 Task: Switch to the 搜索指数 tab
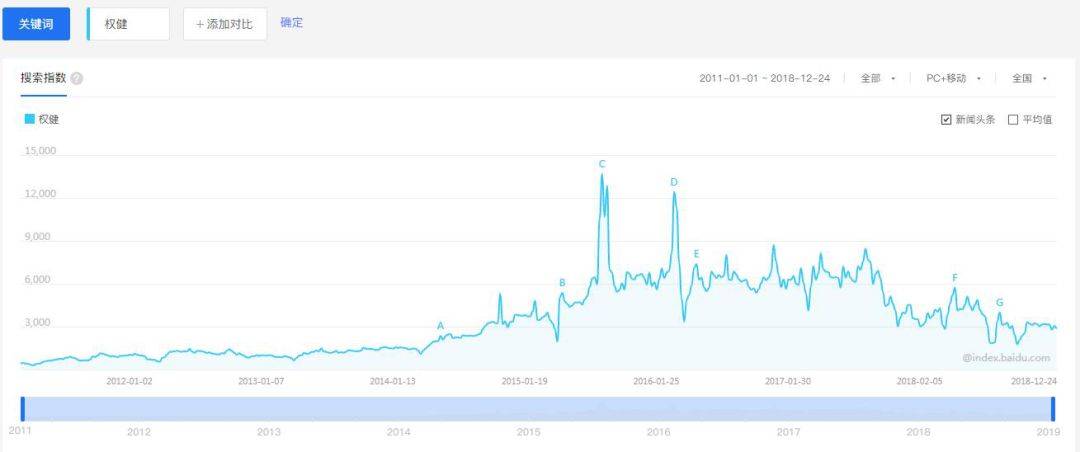[43, 77]
